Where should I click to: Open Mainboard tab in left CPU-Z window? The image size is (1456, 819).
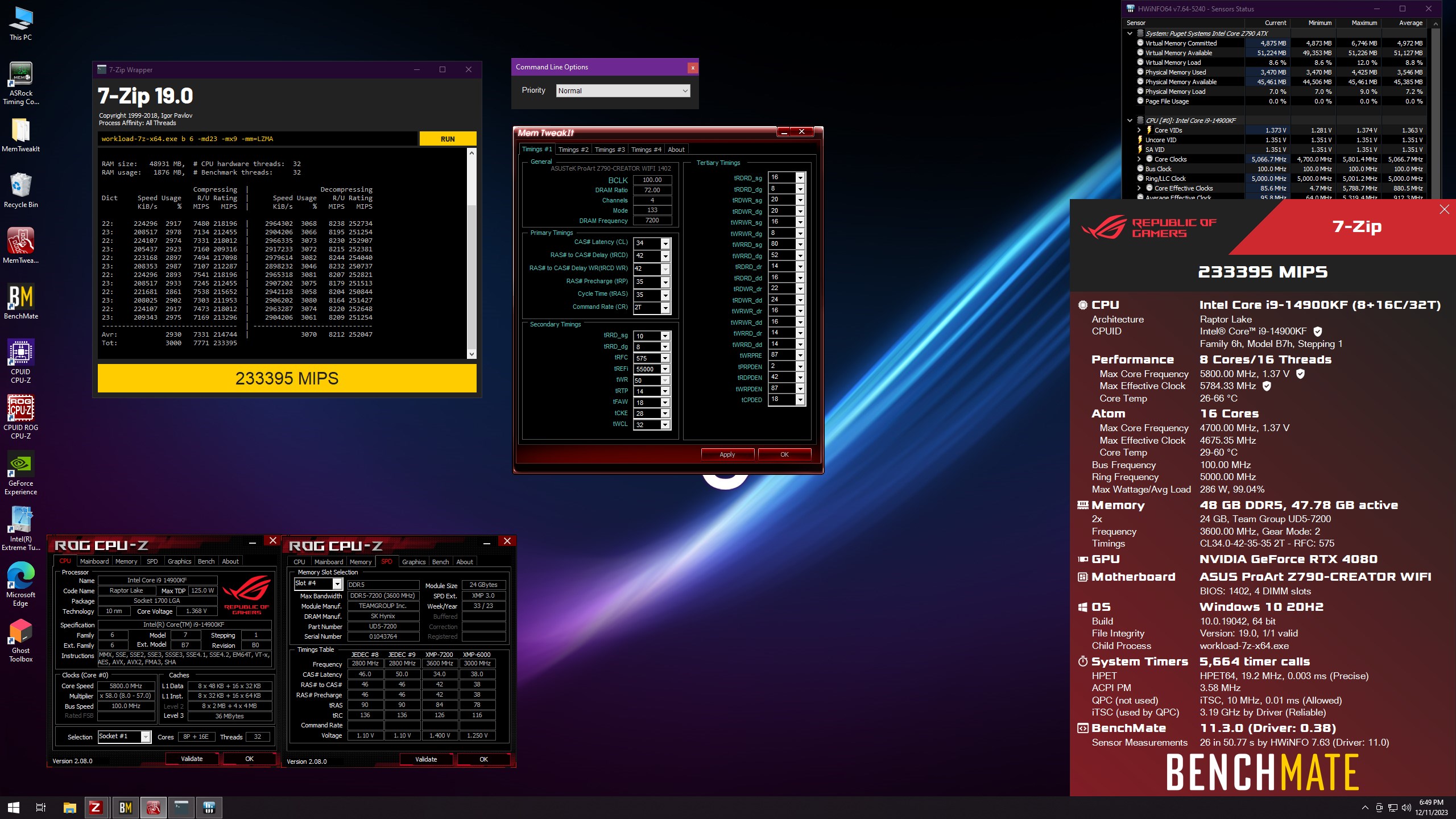click(94, 561)
